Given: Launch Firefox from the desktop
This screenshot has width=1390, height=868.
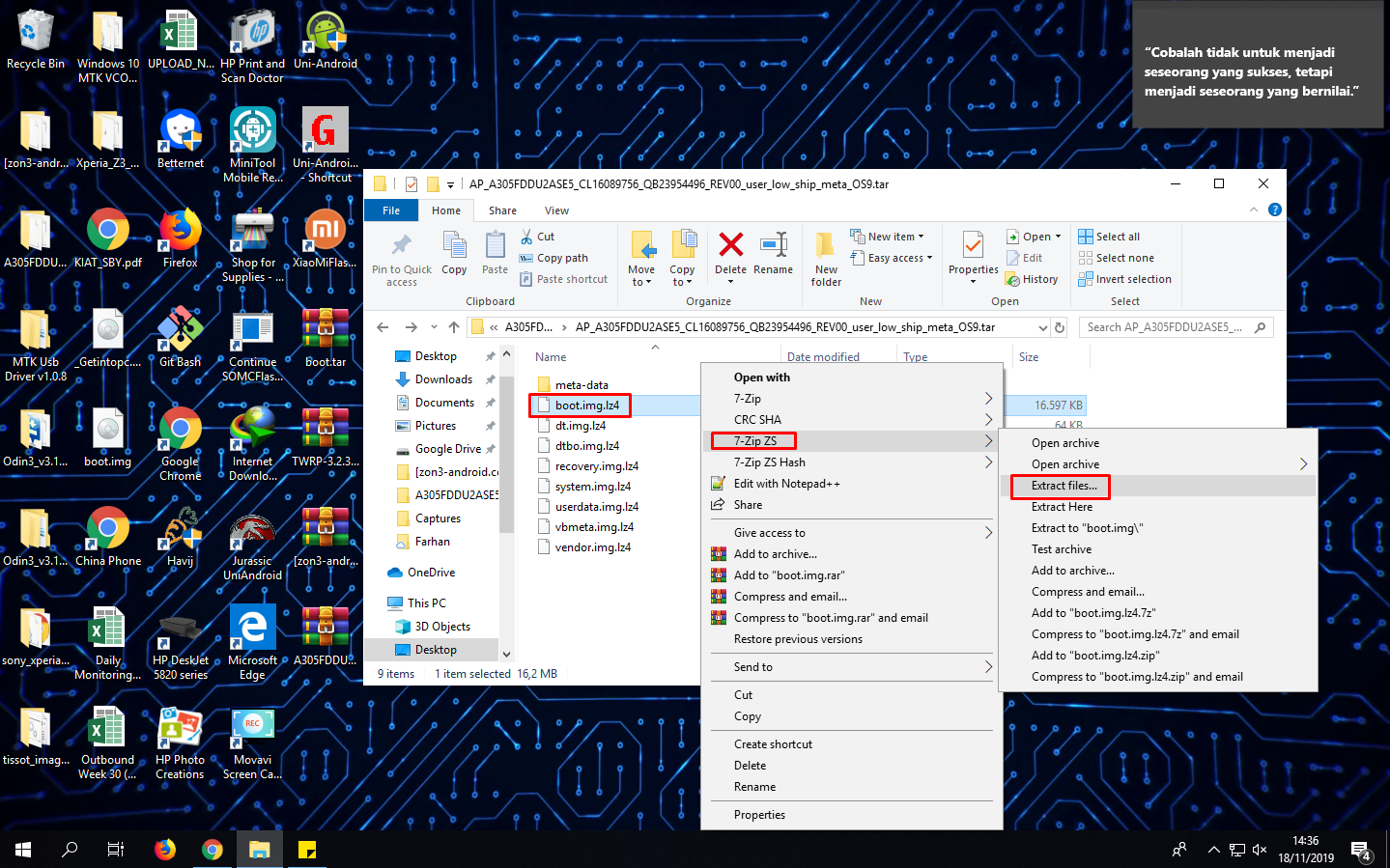Looking at the screenshot, I should click(181, 238).
